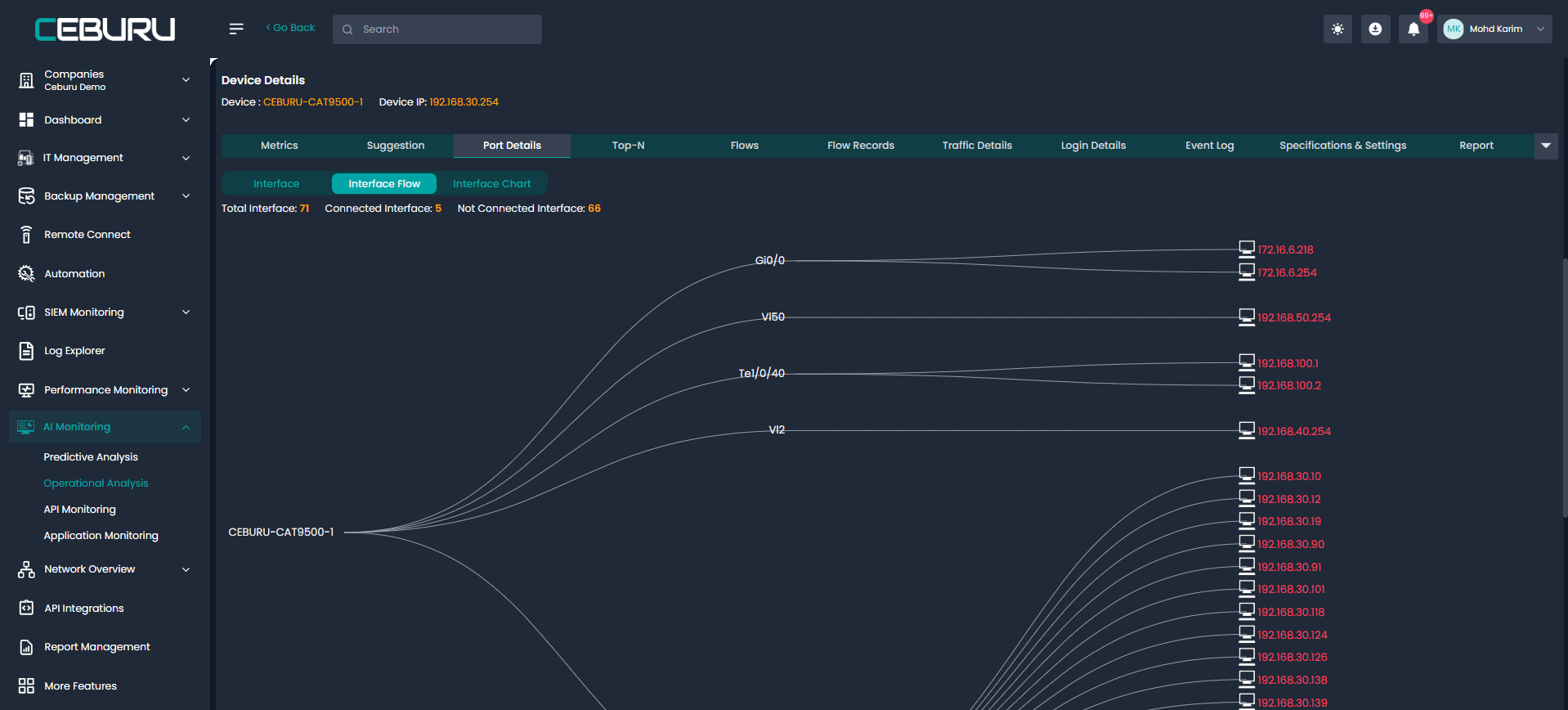Open API Monitoring menu item
The image size is (1568, 710).
(x=80, y=510)
